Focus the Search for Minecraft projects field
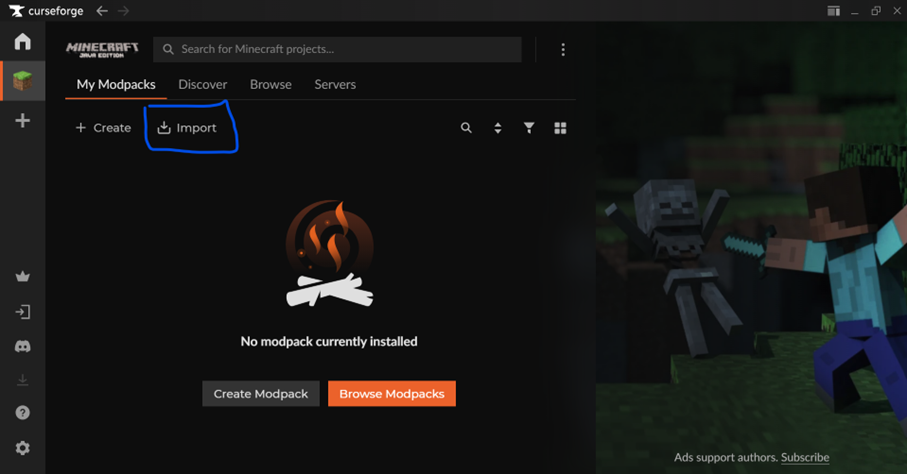 coord(337,50)
